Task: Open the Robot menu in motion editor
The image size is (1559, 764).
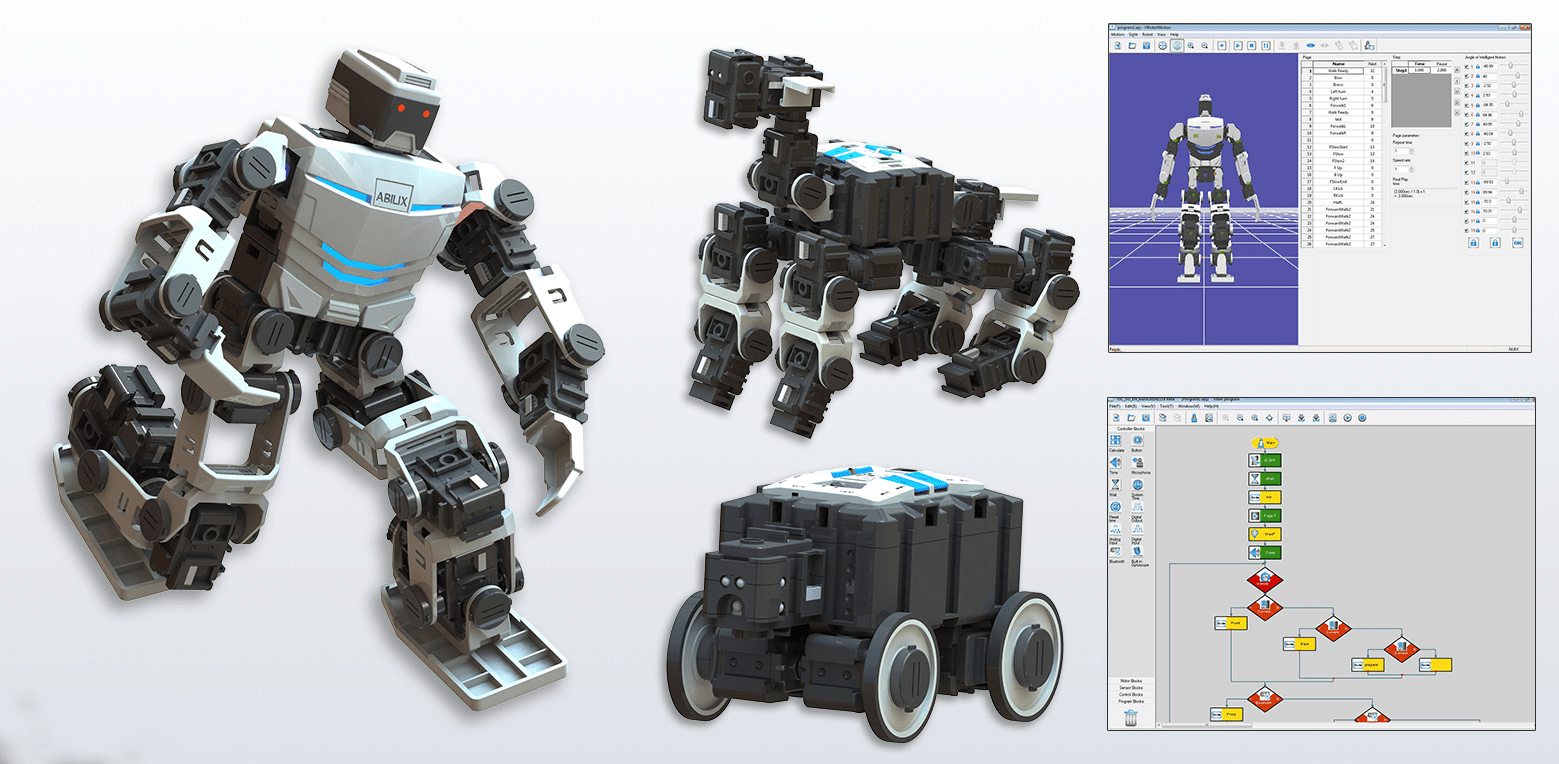Action: pos(1147,34)
